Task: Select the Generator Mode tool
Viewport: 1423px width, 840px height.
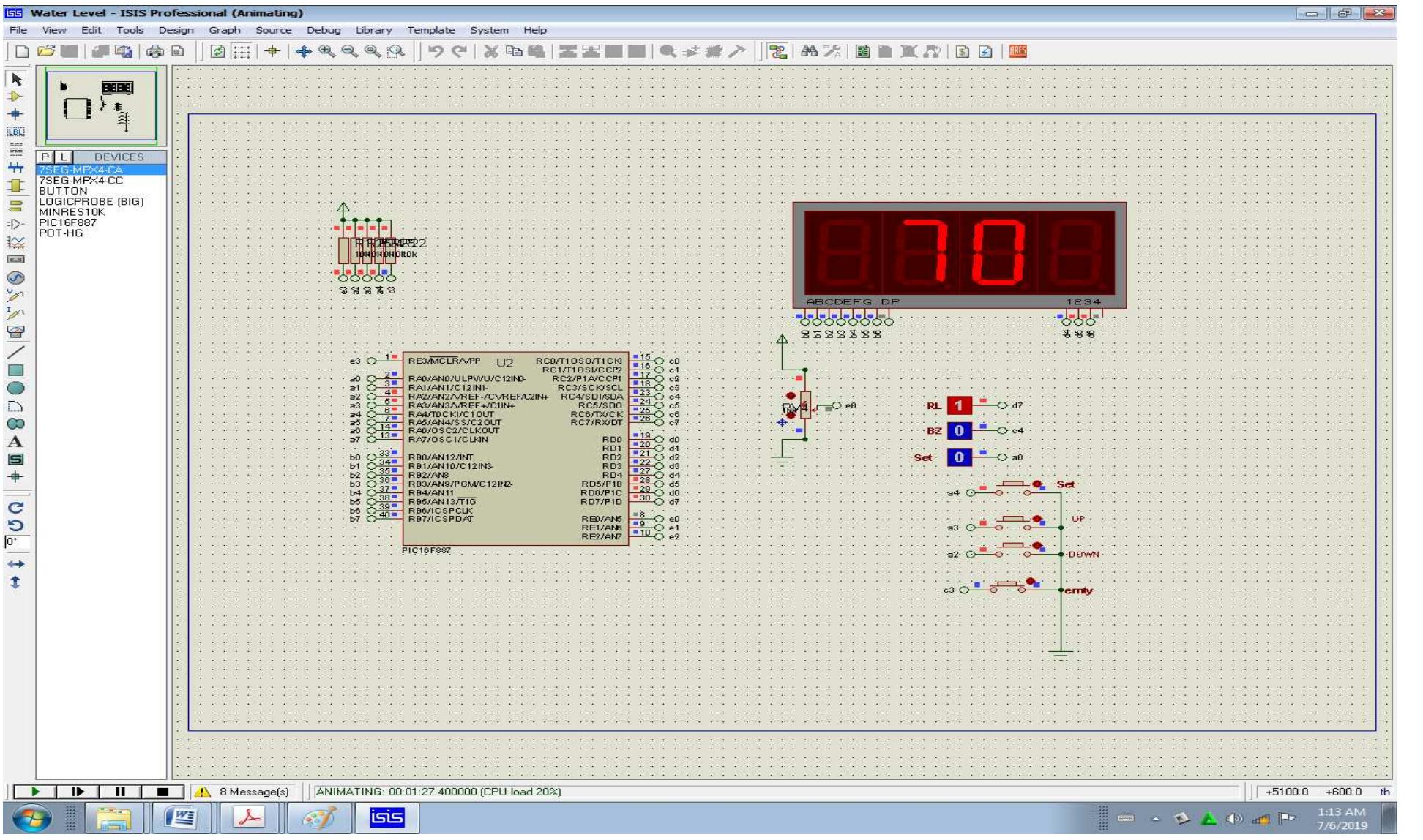Action: [15, 278]
